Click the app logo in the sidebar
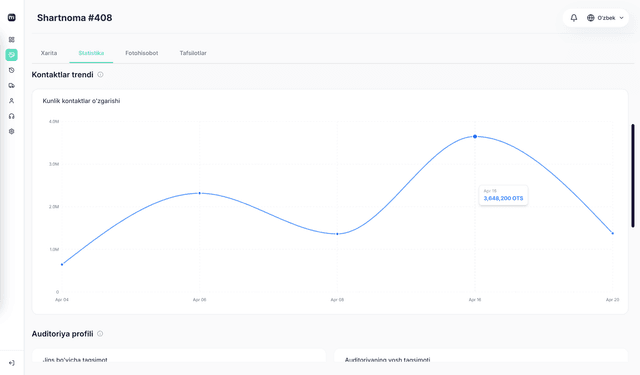Viewport: 640px width, 375px height. click(11, 18)
